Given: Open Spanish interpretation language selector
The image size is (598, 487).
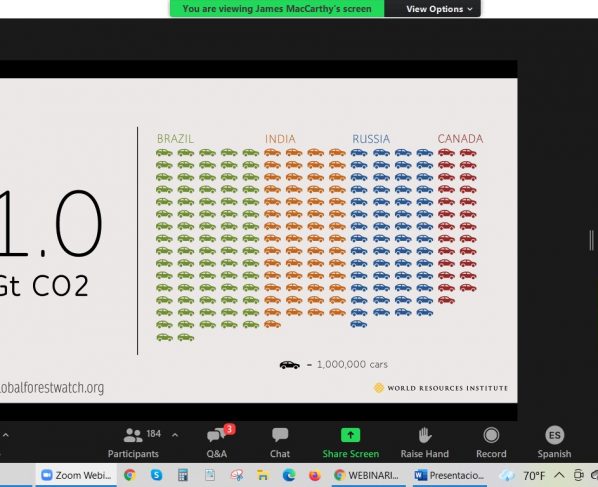Looking at the screenshot, I should tap(554, 442).
